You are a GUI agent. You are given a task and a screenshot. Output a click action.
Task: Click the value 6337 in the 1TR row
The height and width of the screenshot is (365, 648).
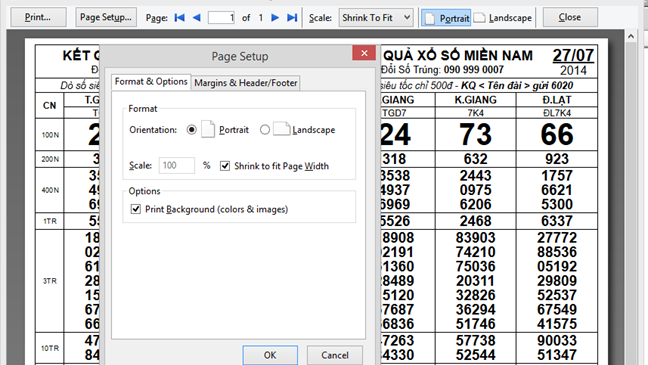tap(557, 221)
